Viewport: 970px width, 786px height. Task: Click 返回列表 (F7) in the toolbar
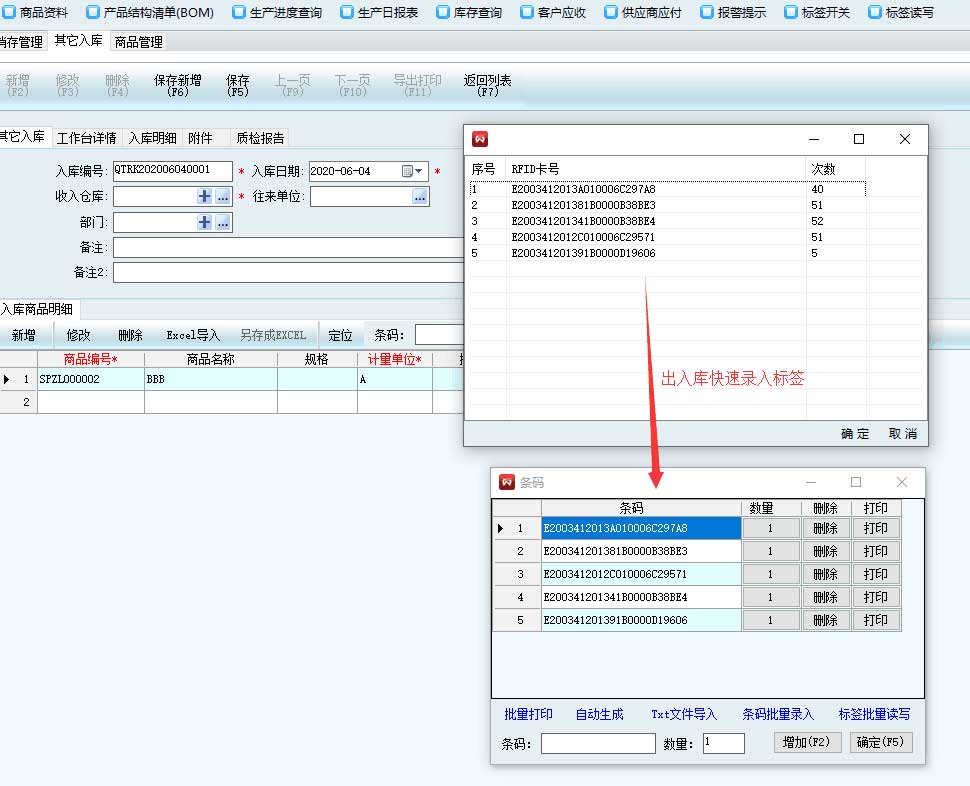(x=487, y=85)
